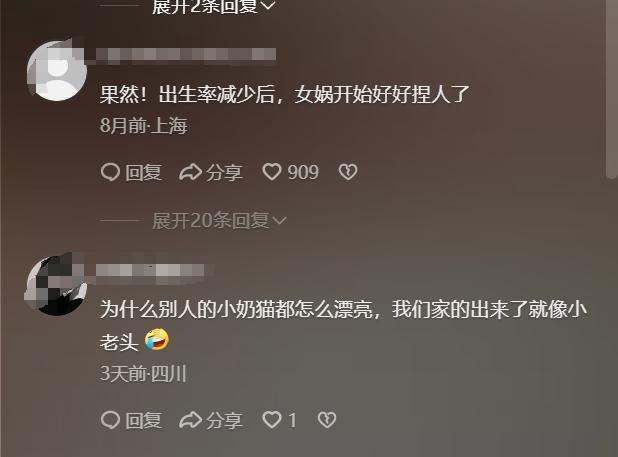This screenshot has width=618, height=457.
Task: Open the first commenter's avatar profile
Action: pos(57,70)
